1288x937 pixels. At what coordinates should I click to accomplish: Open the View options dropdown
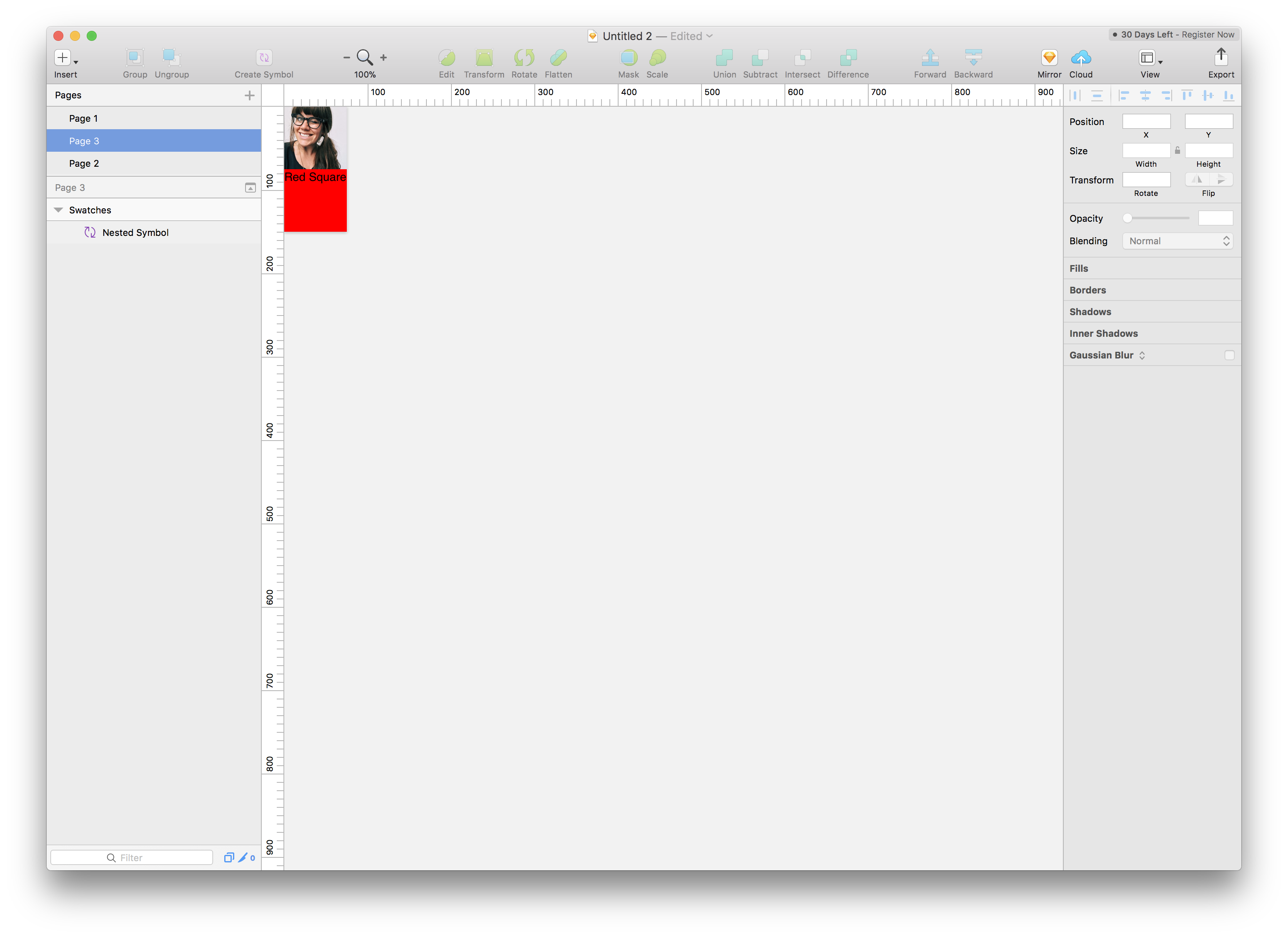(x=1150, y=58)
